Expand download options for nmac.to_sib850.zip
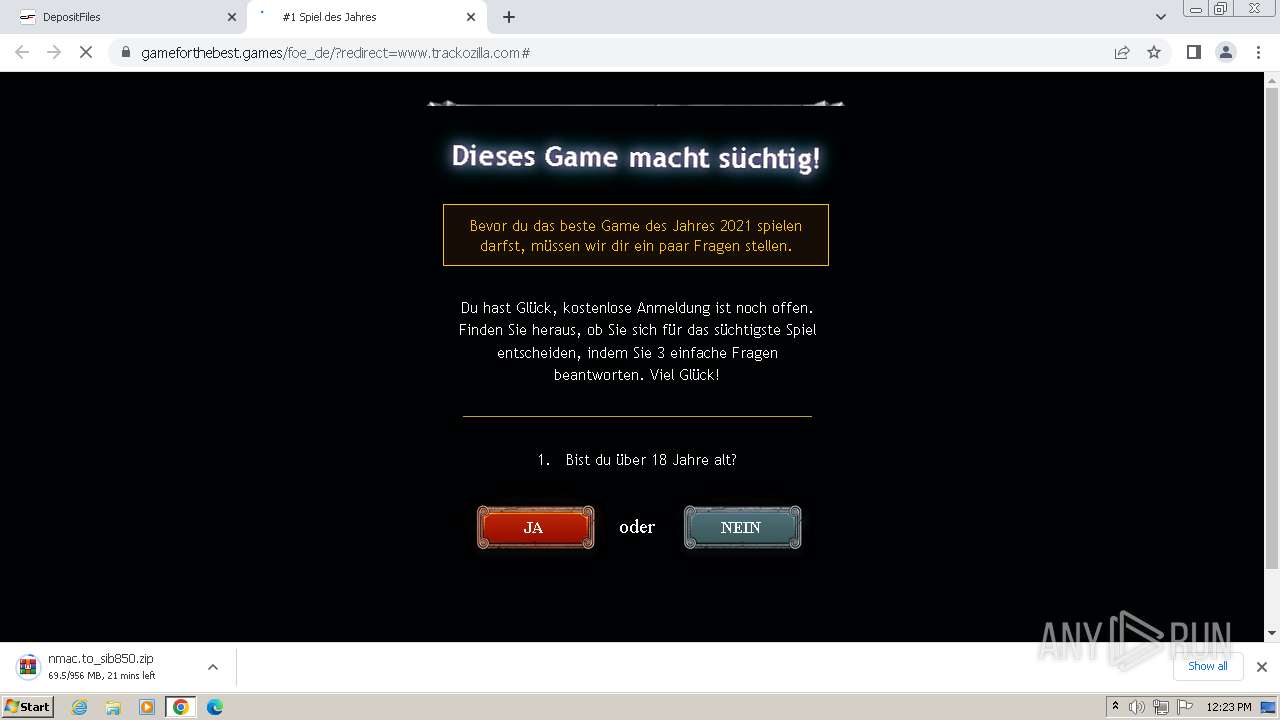 212,667
